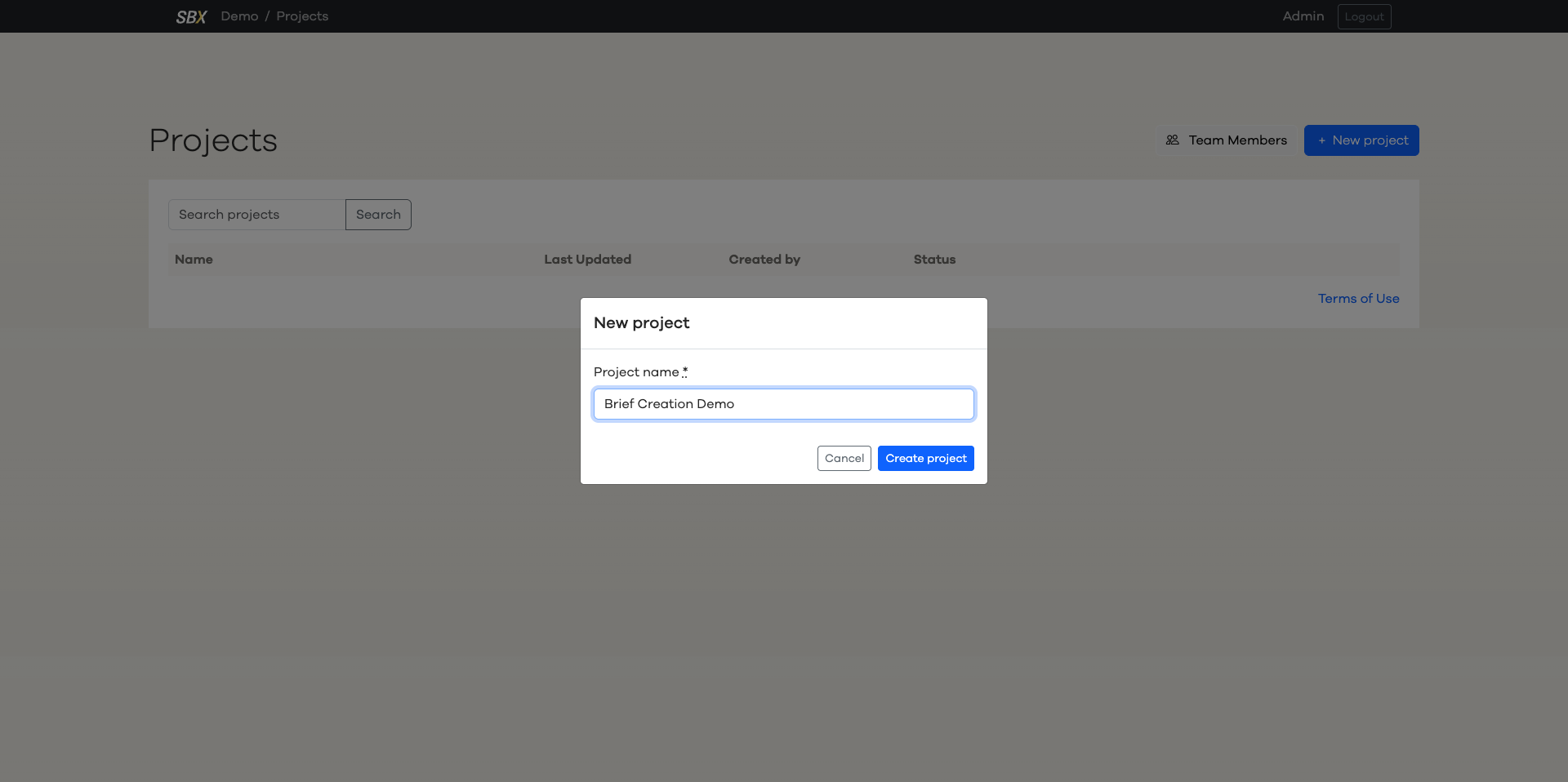This screenshot has height=782, width=1568.
Task: Click the Project name field label
Action: pos(635,372)
